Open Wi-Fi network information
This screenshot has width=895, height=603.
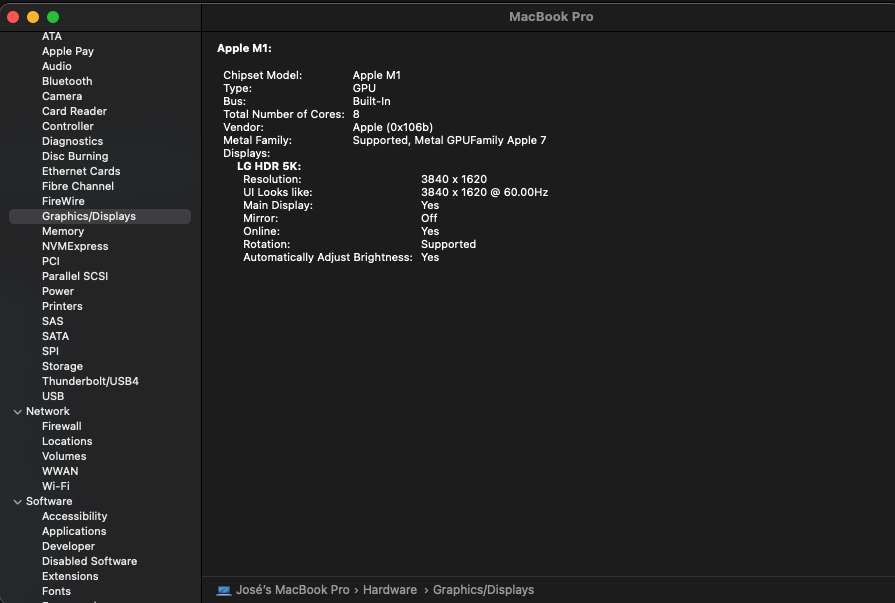click(x=55, y=486)
